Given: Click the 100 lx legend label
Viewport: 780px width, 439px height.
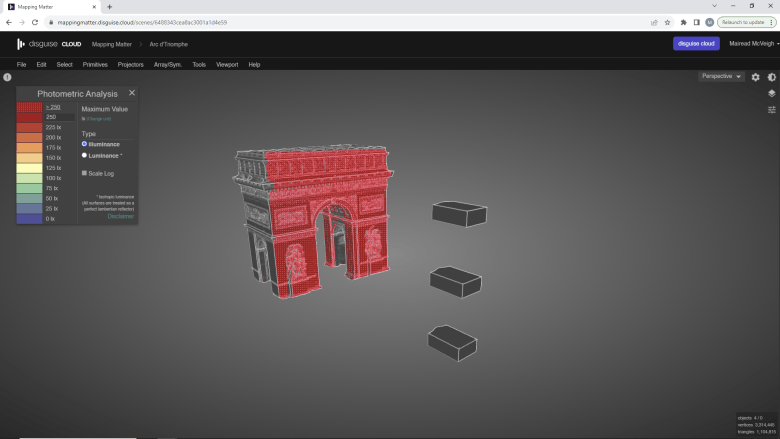Looking at the screenshot, I should [x=53, y=178].
